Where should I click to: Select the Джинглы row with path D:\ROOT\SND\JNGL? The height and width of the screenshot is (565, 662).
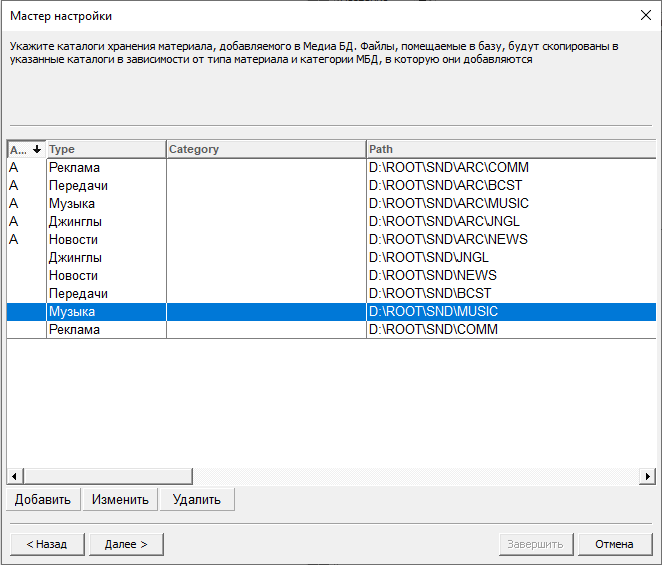tap(428, 258)
